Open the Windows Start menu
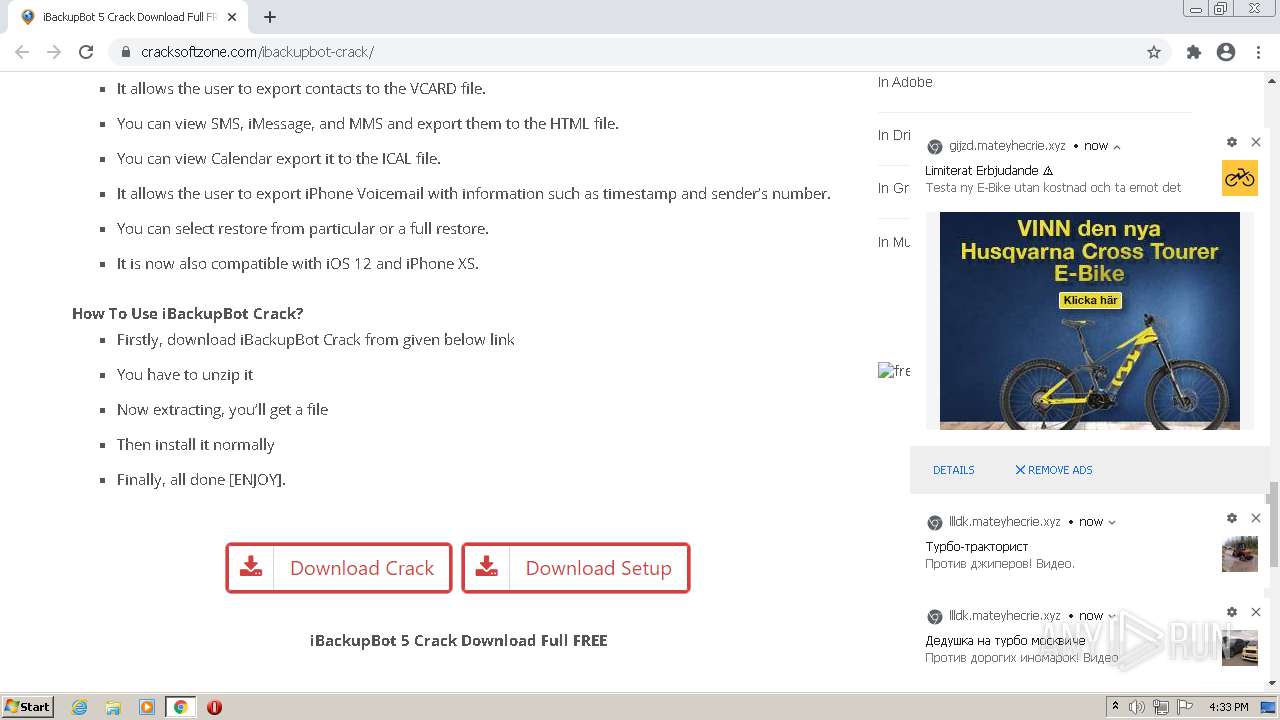Image resolution: width=1280 pixels, height=720 pixels. [x=28, y=707]
